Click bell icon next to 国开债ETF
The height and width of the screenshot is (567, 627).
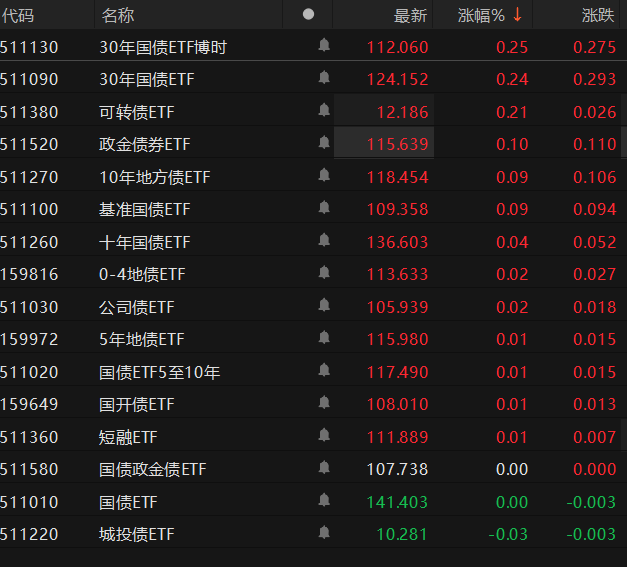[x=324, y=402]
